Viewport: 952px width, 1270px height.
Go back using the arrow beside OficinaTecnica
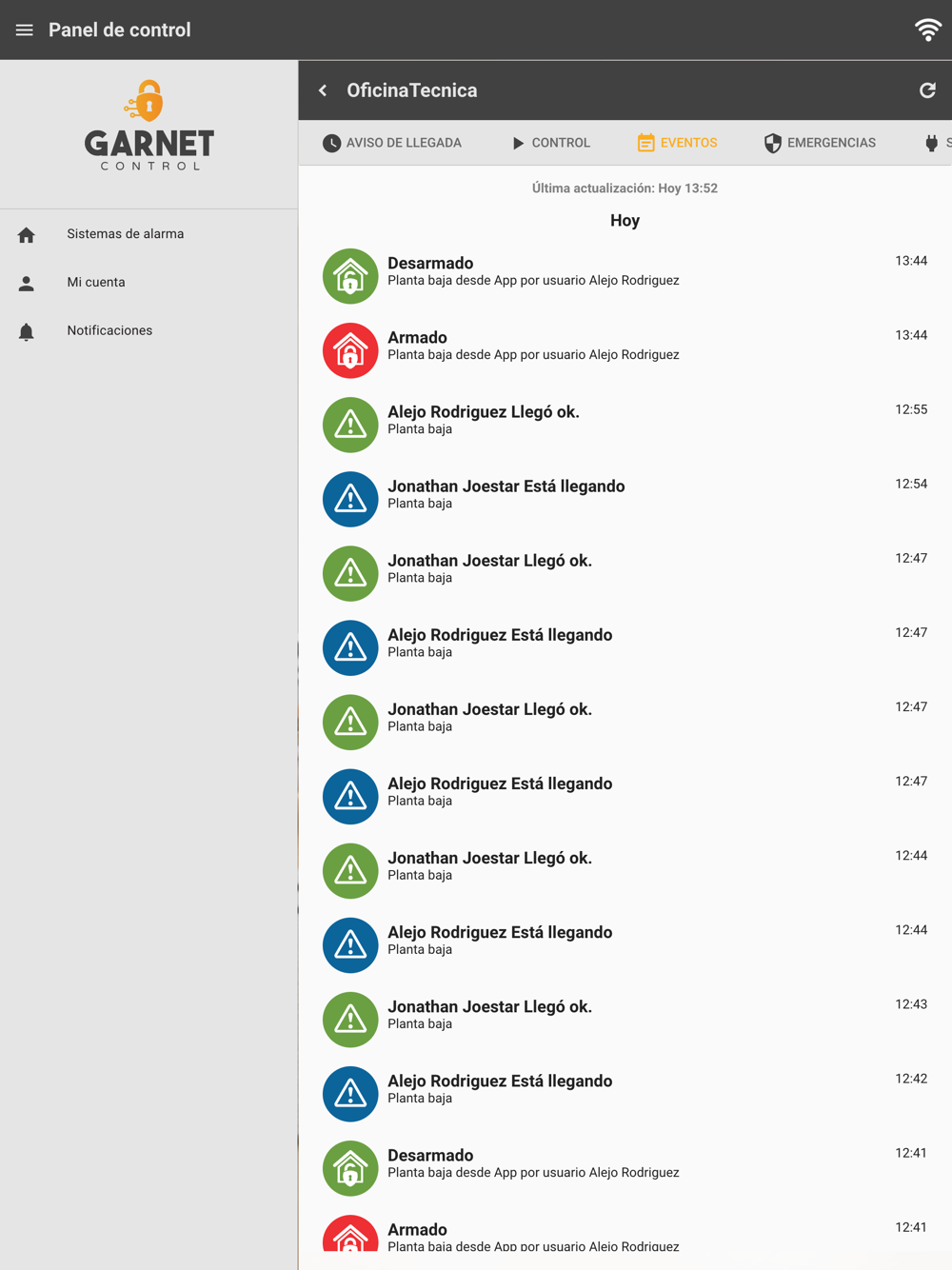click(323, 90)
